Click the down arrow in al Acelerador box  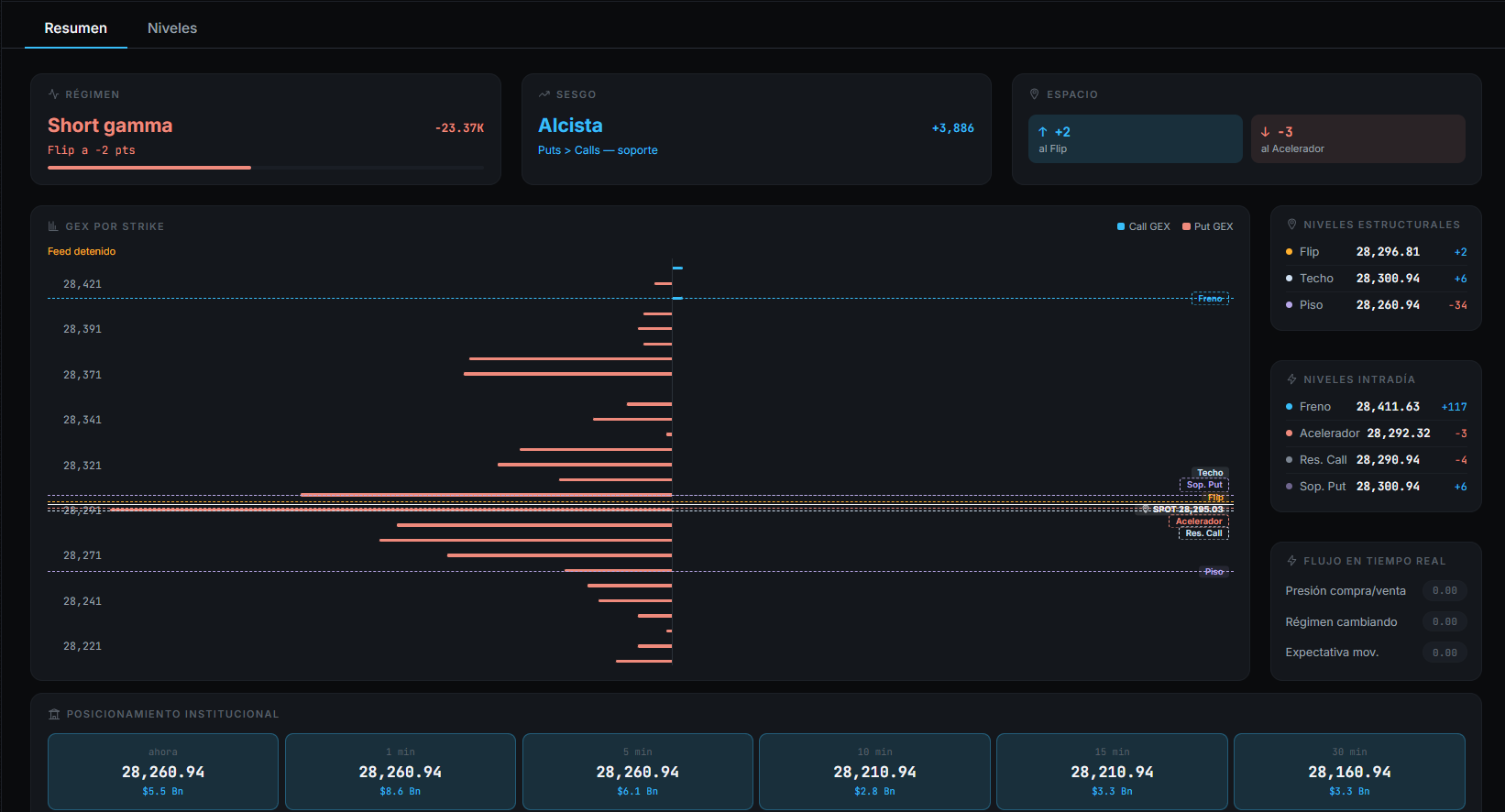[1266, 132]
